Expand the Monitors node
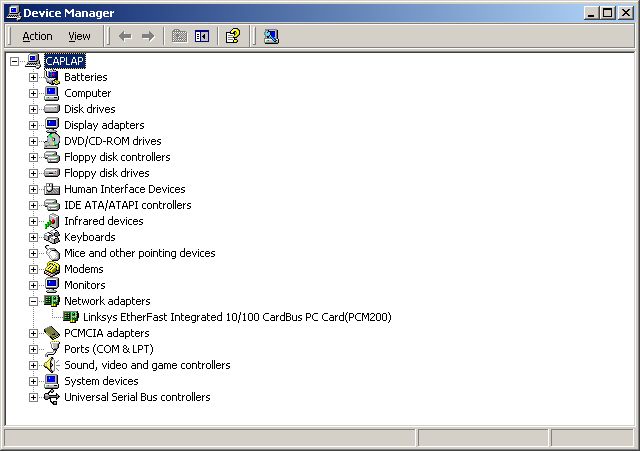 [x=33, y=285]
